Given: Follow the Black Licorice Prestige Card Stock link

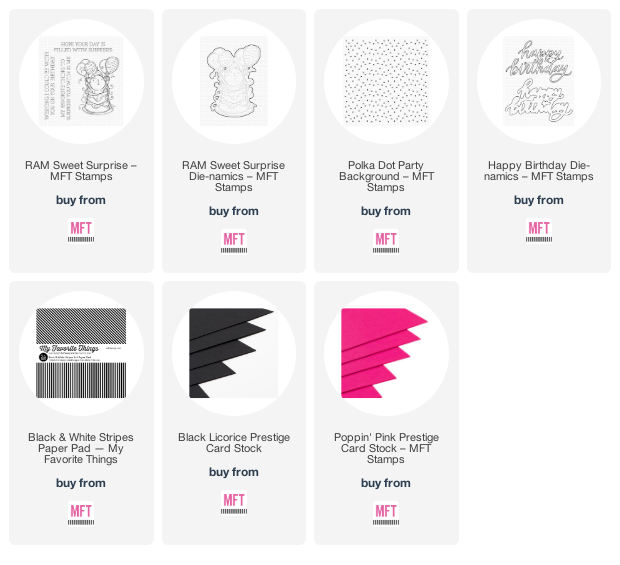Looking at the screenshot, I should 234,443.
